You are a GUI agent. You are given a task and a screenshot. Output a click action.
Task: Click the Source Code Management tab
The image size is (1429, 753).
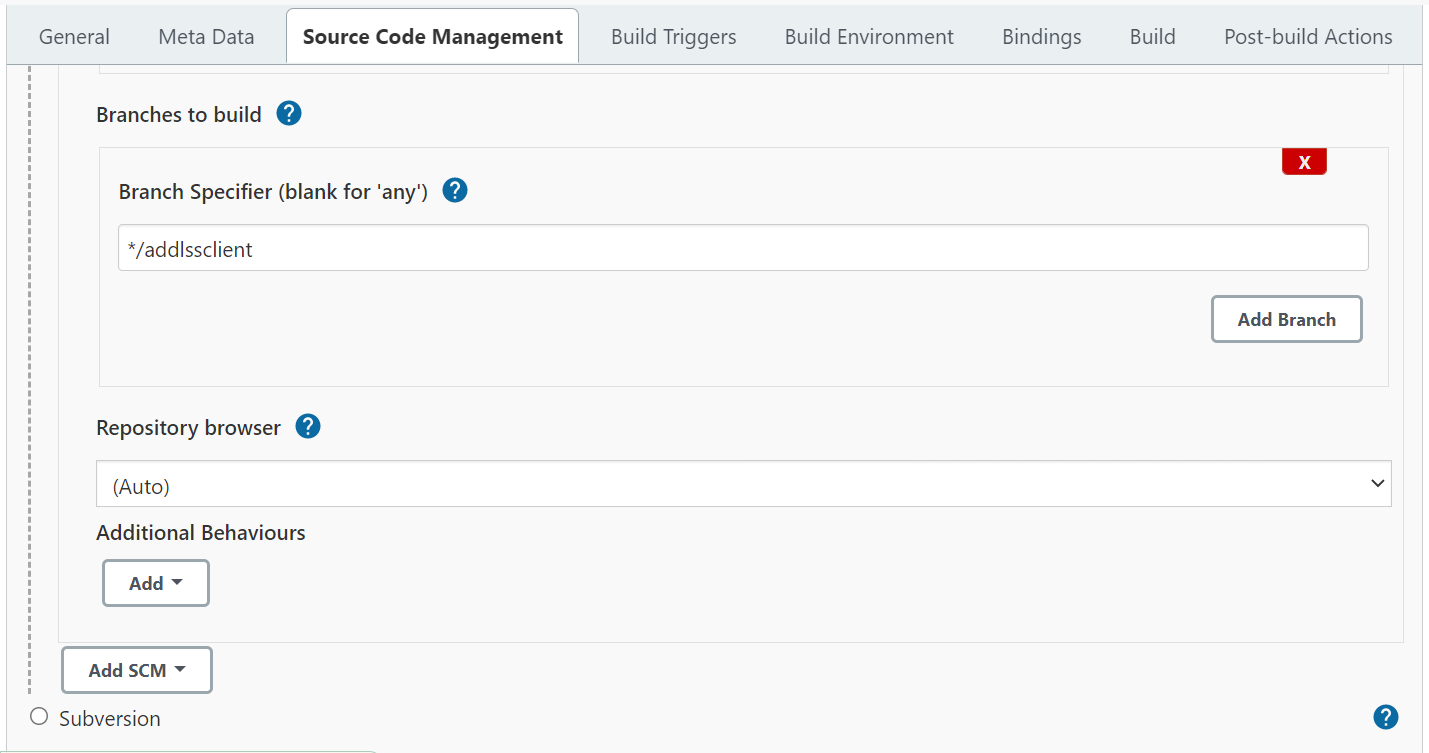[x=432, y=37]
